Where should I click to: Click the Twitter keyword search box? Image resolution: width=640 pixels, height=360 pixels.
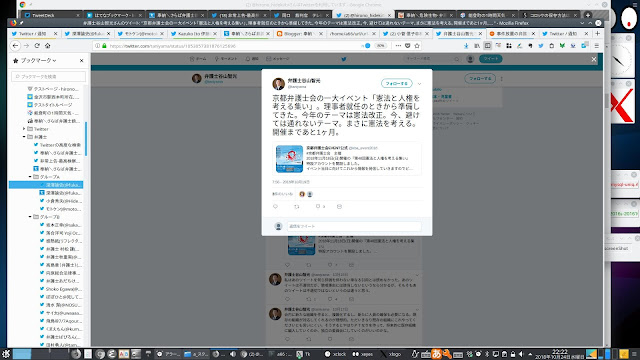[432, 59]
